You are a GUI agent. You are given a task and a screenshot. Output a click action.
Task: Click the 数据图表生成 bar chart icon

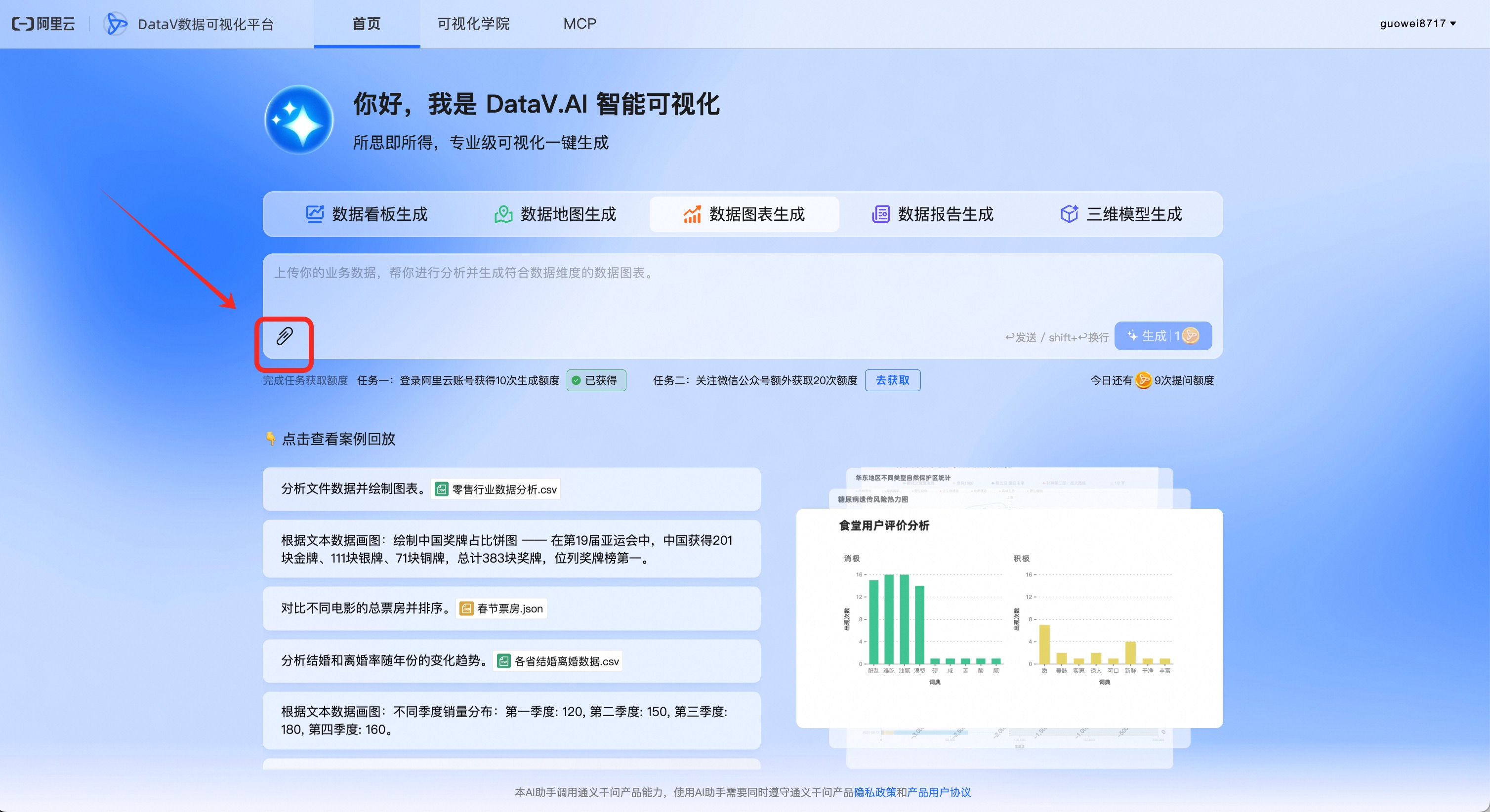pos(692,214)
